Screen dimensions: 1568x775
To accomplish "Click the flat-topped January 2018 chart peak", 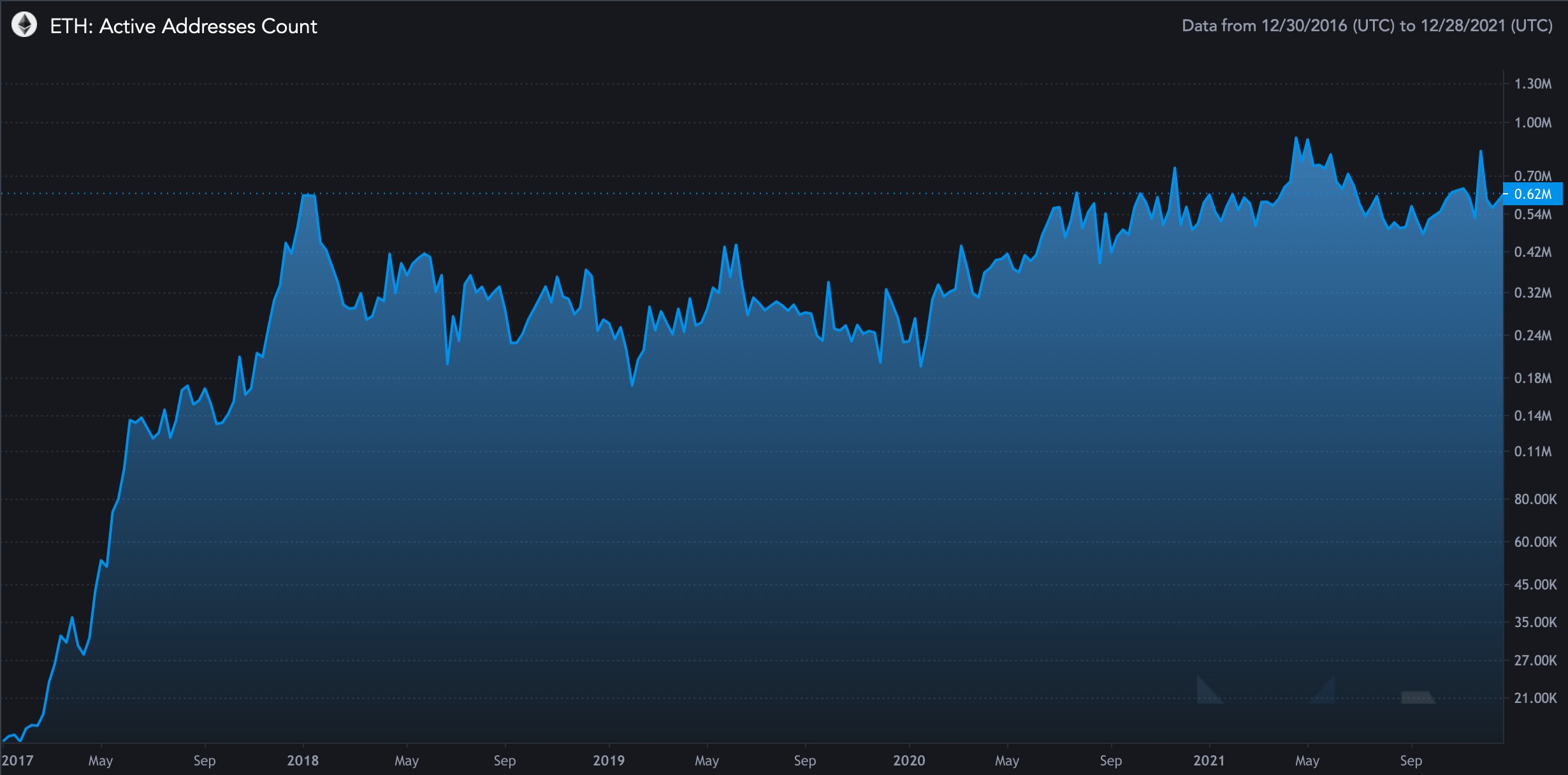I will (x=309, y=195).
